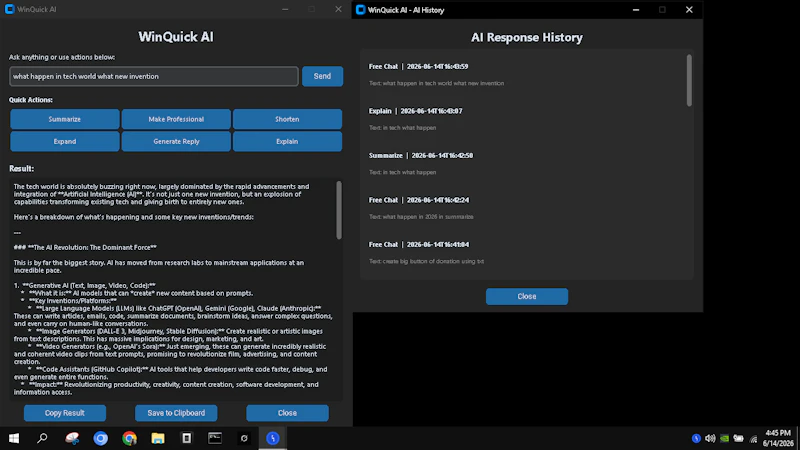Click Close button in AI Response History
Screen dimensions: 800x450
527,296
